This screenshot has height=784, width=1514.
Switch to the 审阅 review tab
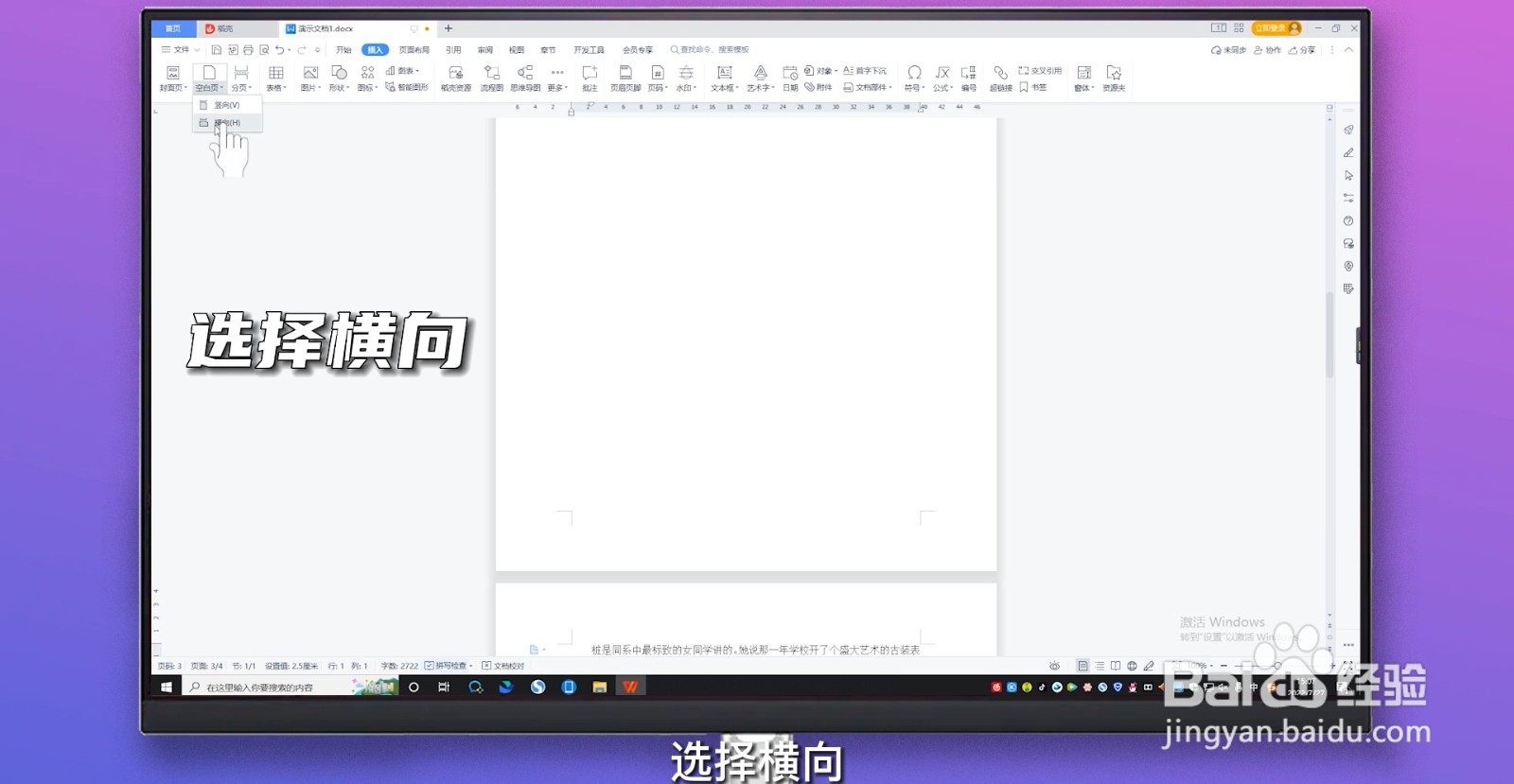[x=485, y=50]
